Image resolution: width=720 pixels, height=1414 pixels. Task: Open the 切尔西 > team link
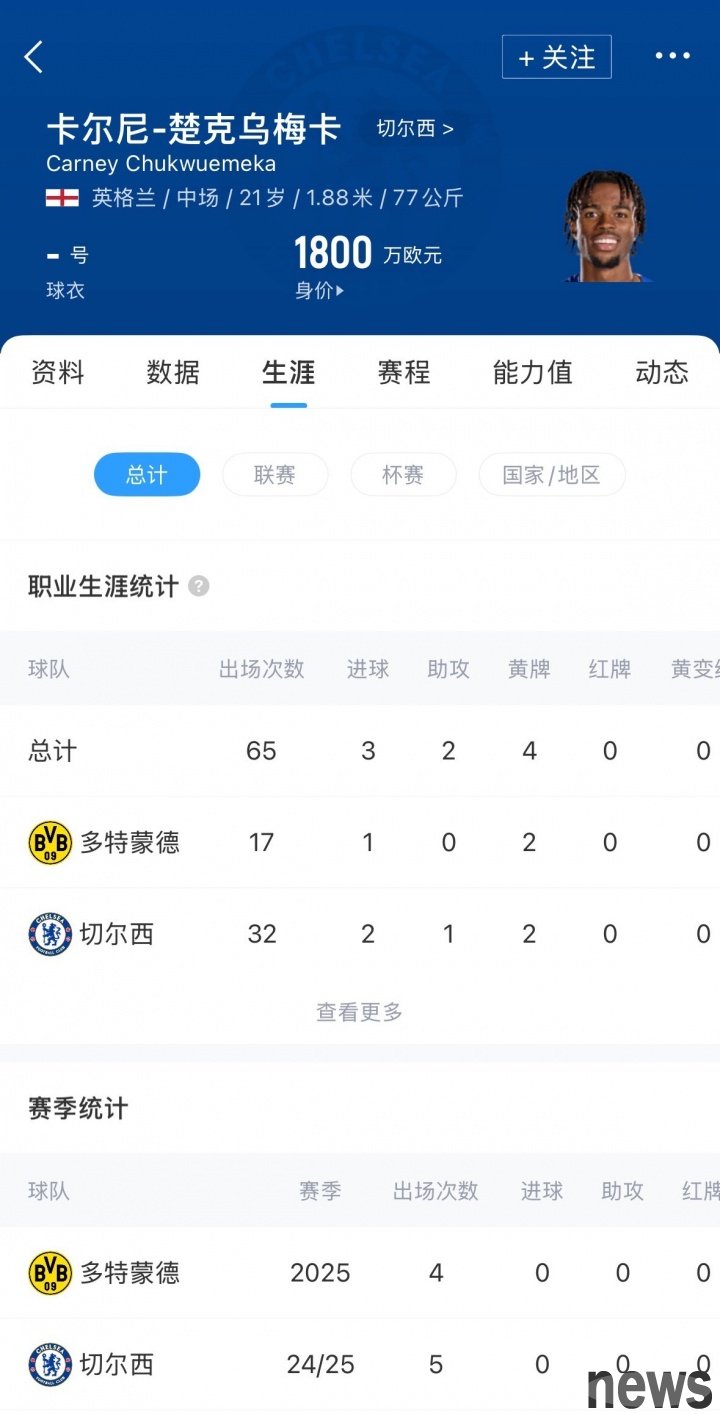coord(415,128)
